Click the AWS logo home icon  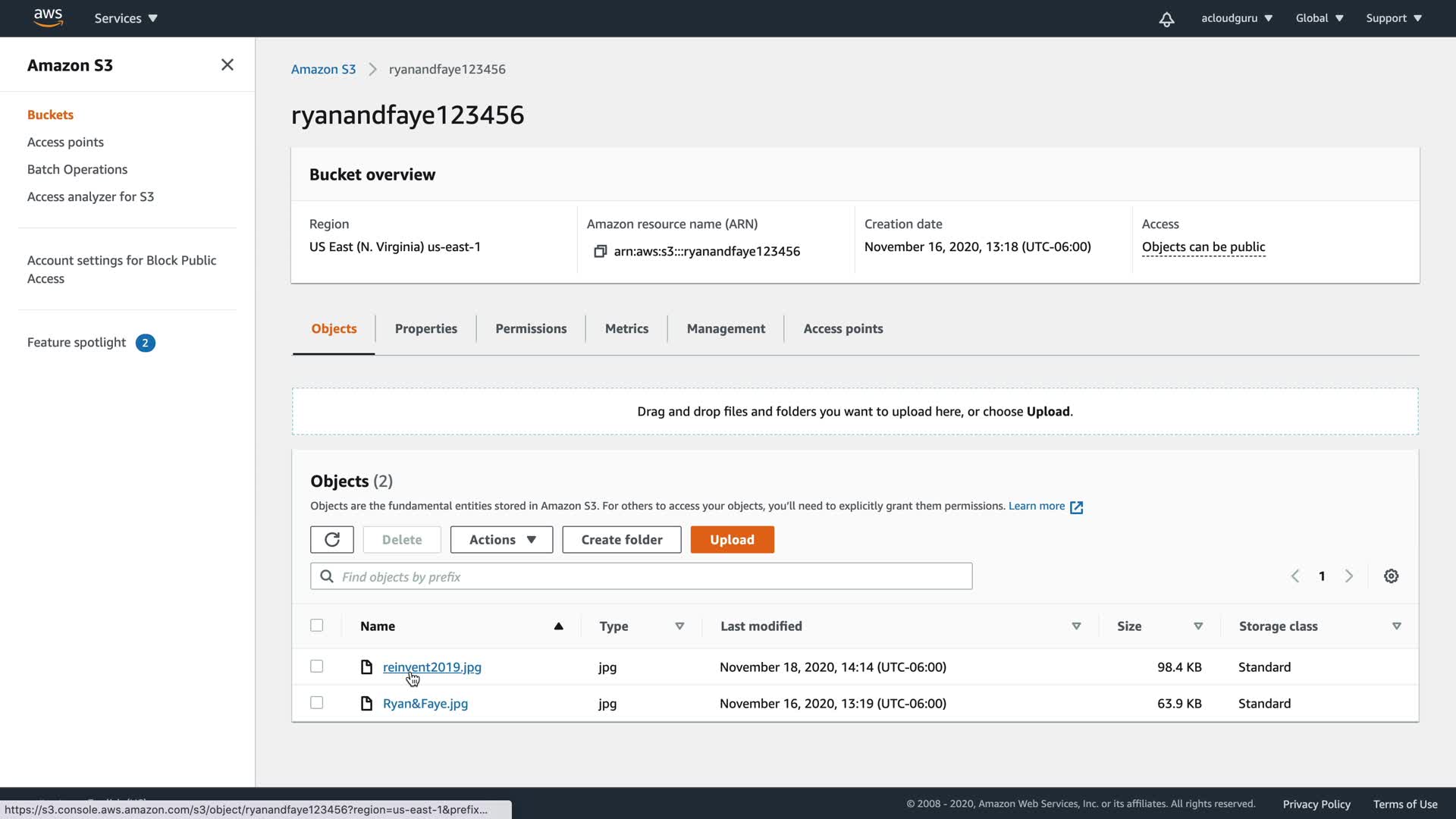click(48, 17)
